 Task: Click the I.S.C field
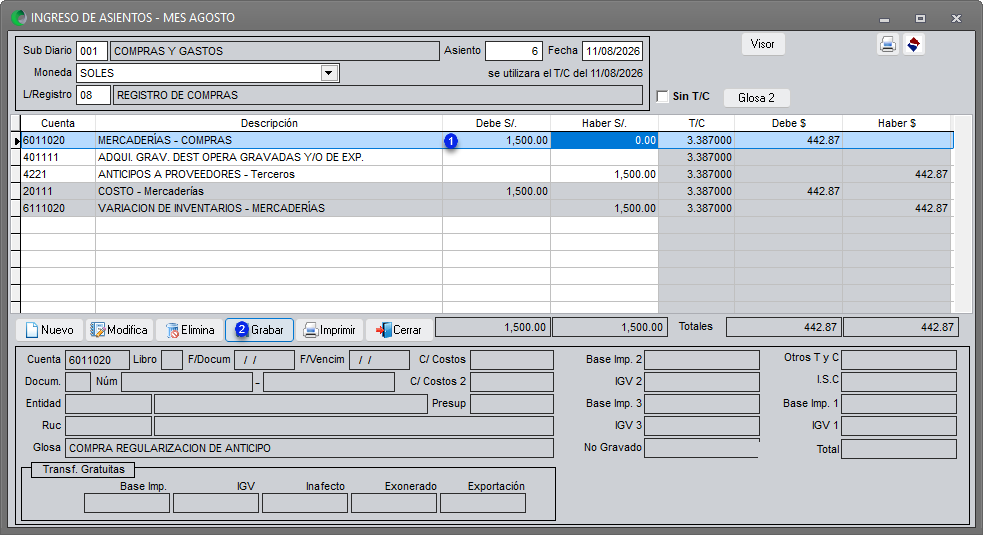point(899,382)
